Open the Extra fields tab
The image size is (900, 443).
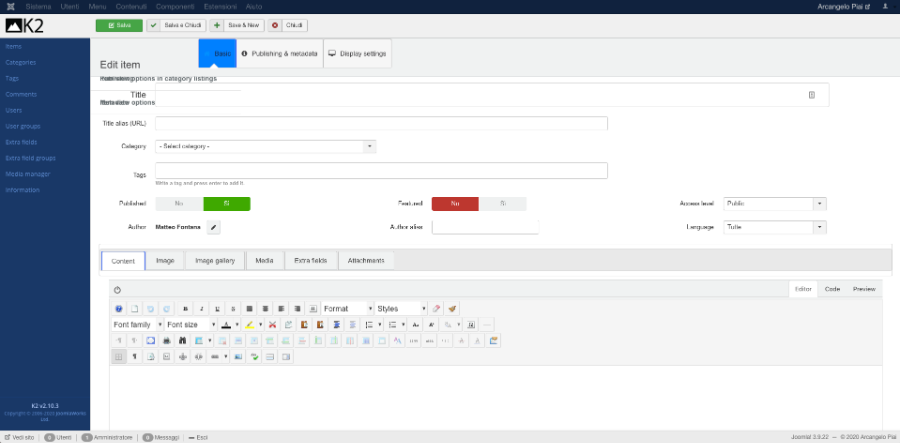(311, 261)
